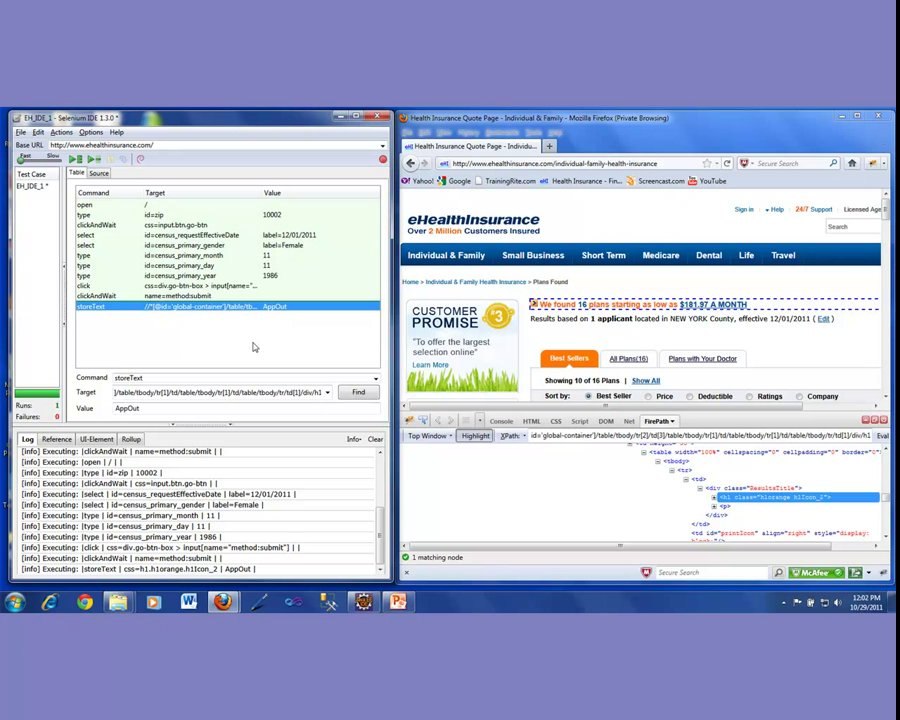The width and height of the screenshot is (900, 720).
Task: Click the Firebug bug icon
Action: pos(409,420)
